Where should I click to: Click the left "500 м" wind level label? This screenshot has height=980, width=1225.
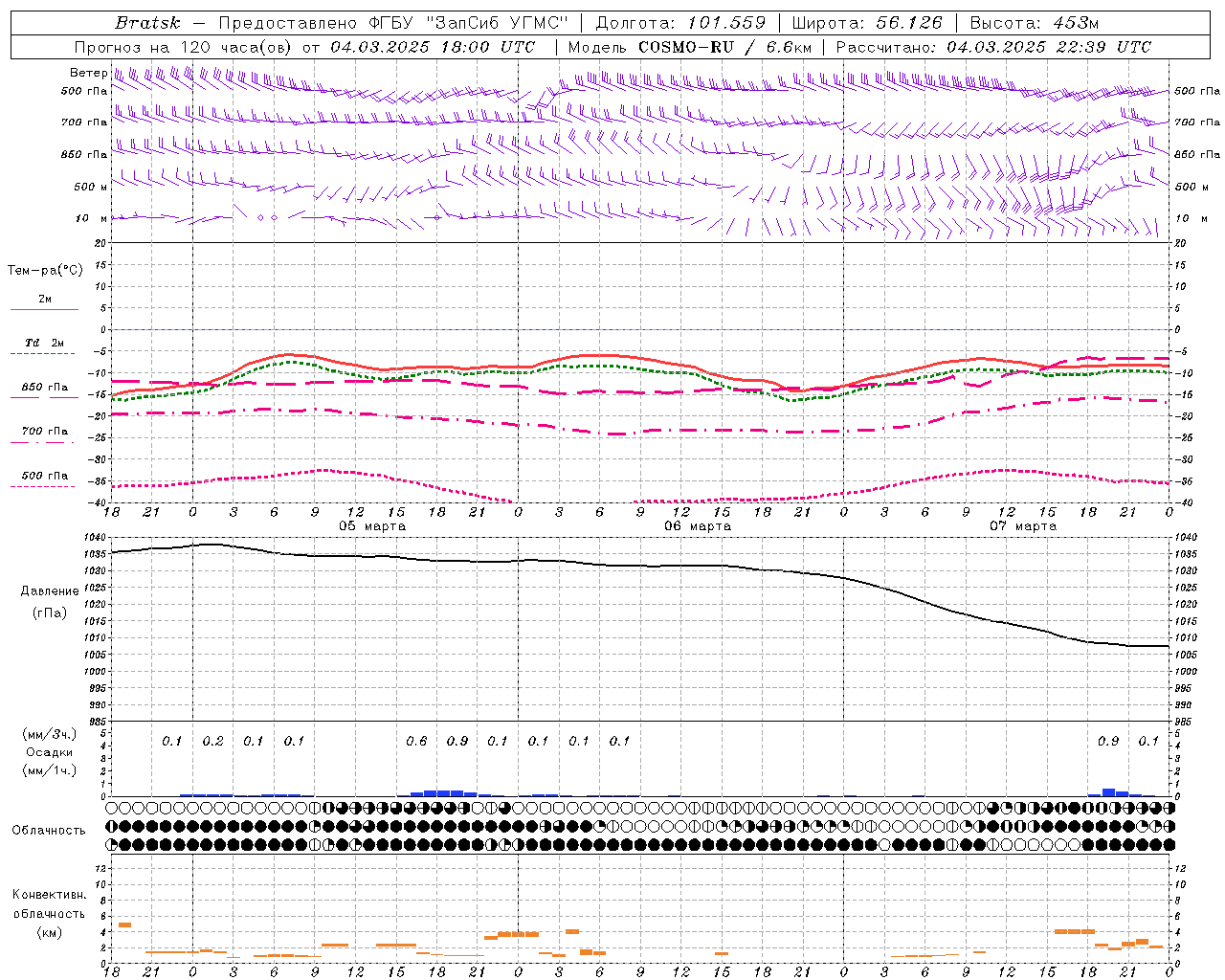point(91,187)
